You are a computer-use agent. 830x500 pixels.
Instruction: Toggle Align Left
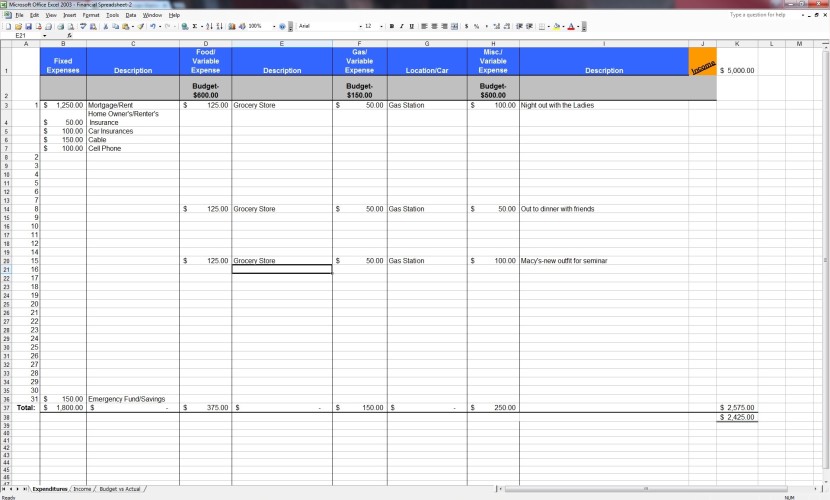tap(424, 26)
